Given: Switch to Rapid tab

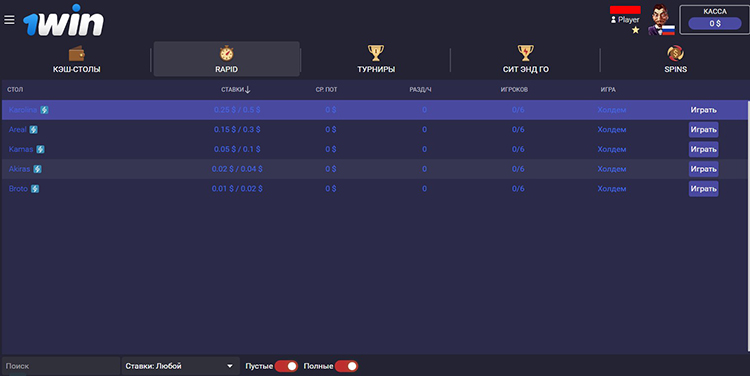Looking at the screenshot, I should click(226, 59).
